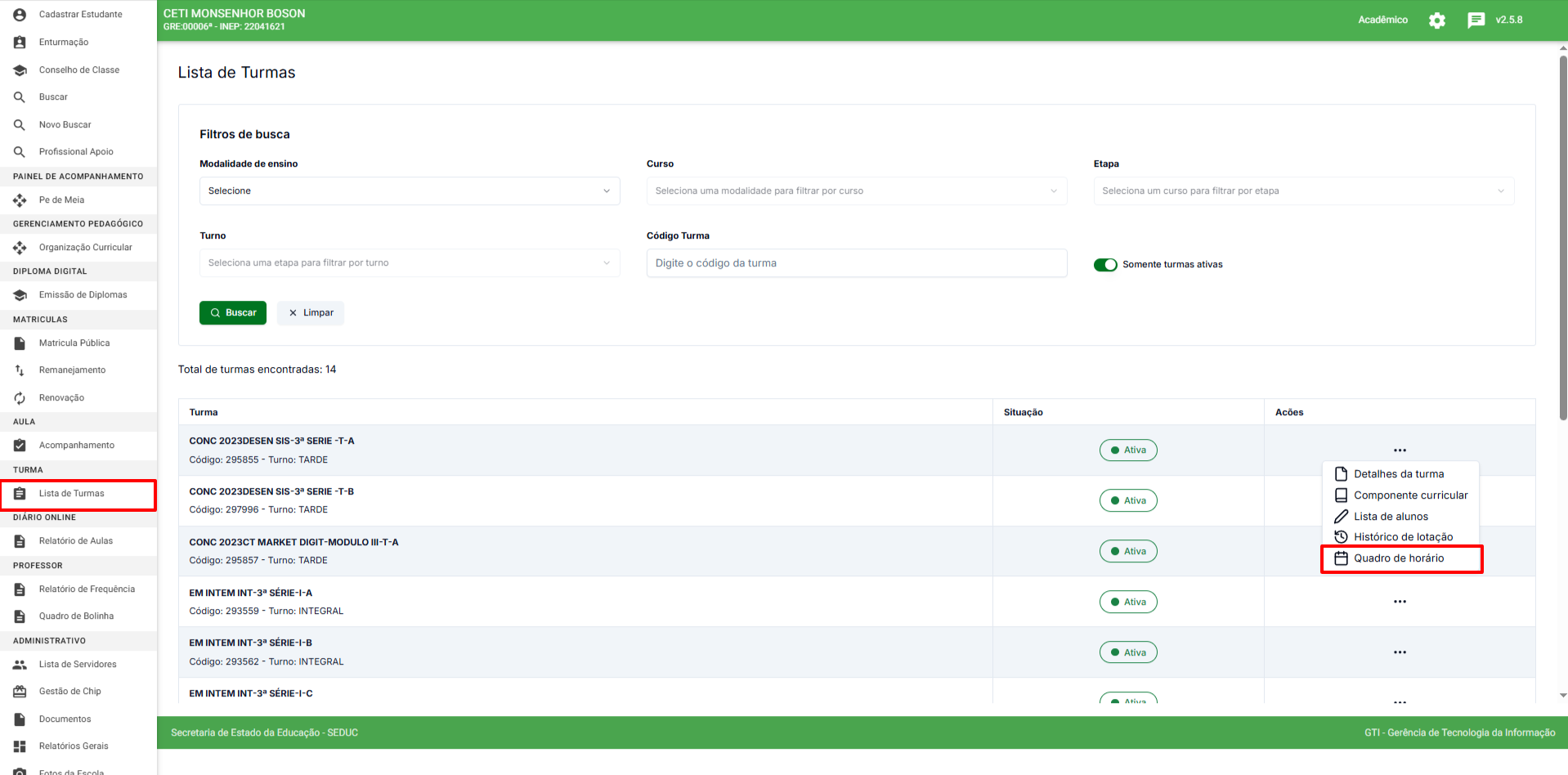
Task: Click the Conselho de Classe graduation cap icon
Action: pyautogui.click(x=20, y=70)
